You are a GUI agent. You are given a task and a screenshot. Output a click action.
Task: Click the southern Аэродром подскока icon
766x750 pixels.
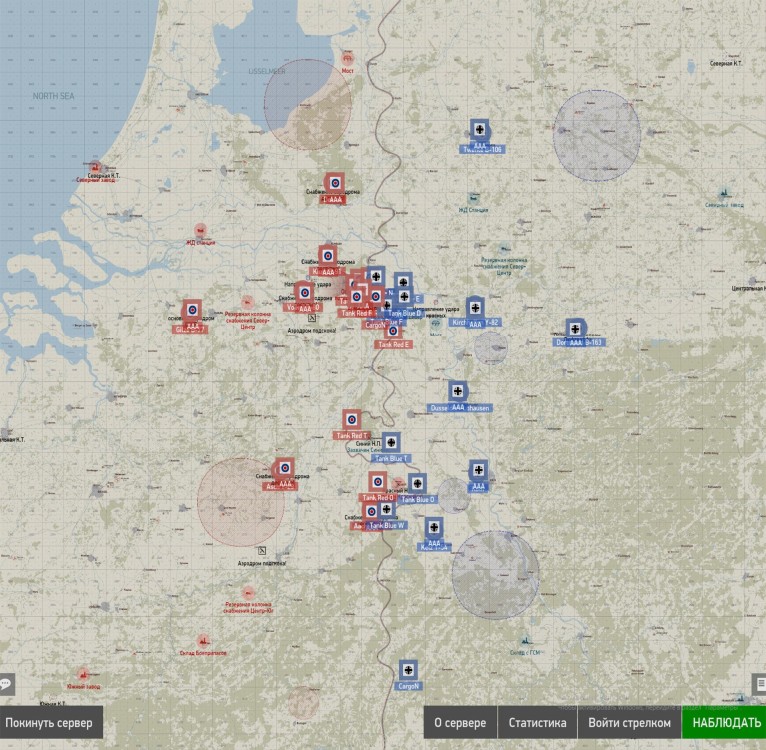point(262,551)
